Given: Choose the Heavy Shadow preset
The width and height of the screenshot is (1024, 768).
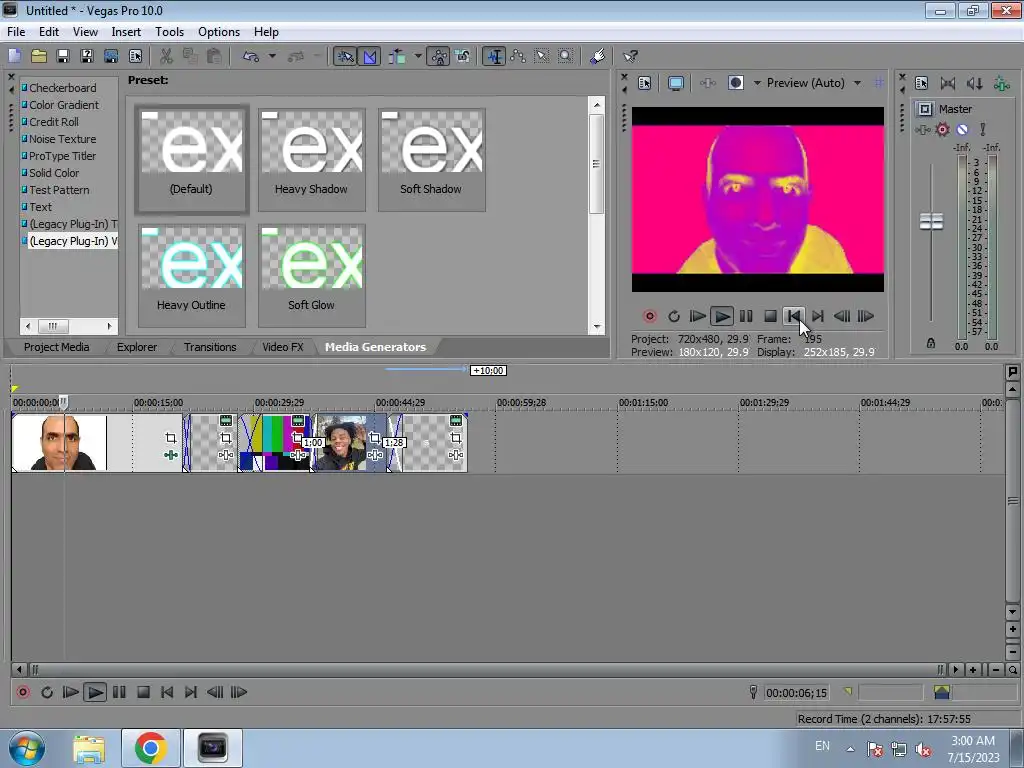Looking at the screenshot, I should click(312, 159).
